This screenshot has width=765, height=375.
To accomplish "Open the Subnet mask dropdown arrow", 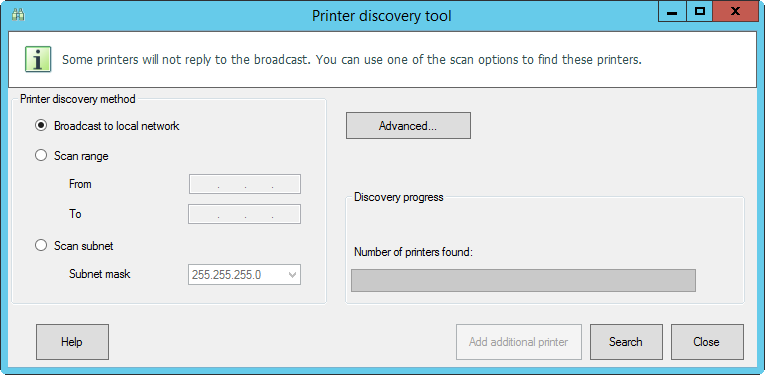I will pos(293,275).
